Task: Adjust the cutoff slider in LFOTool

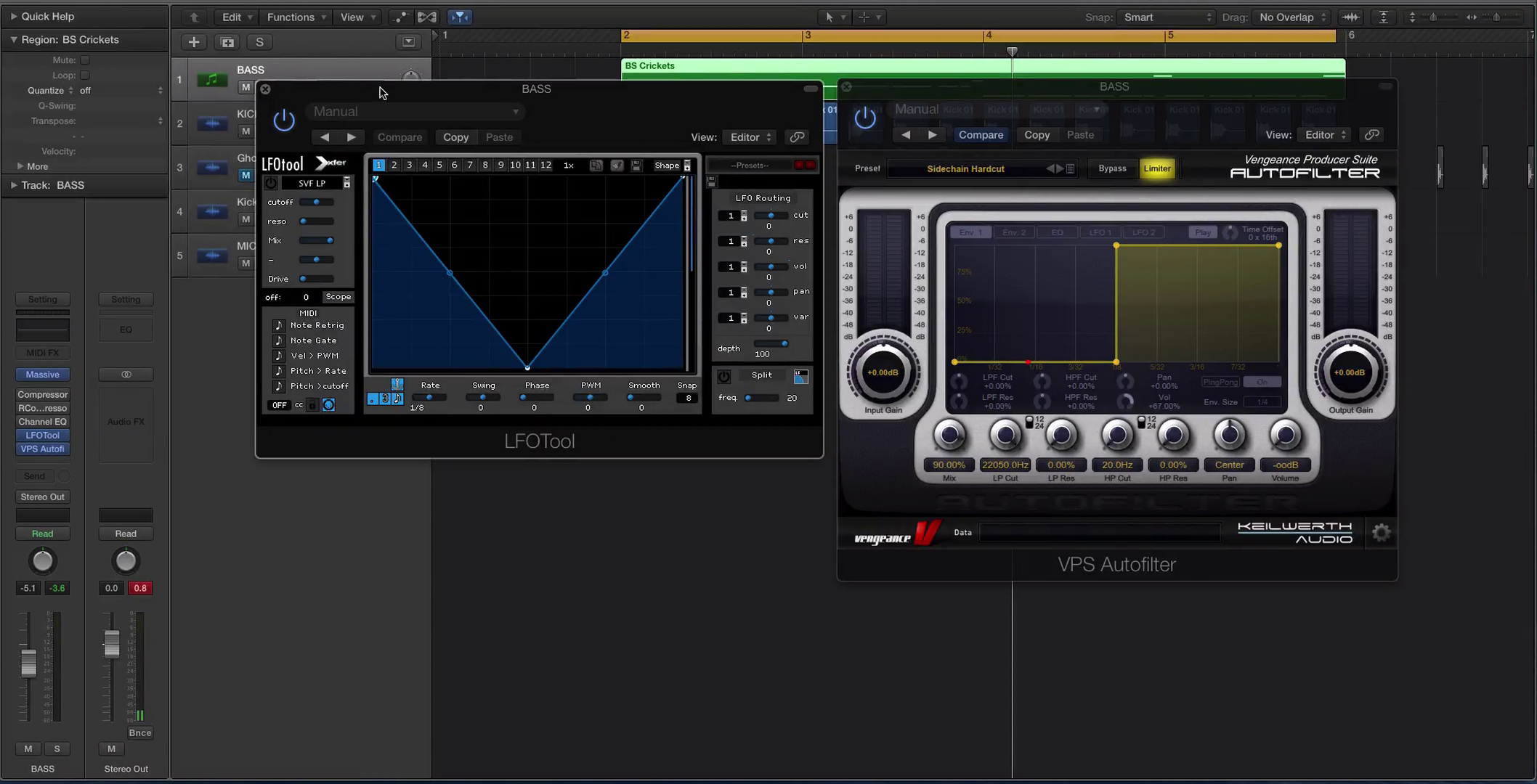Action: pos(316,203)
